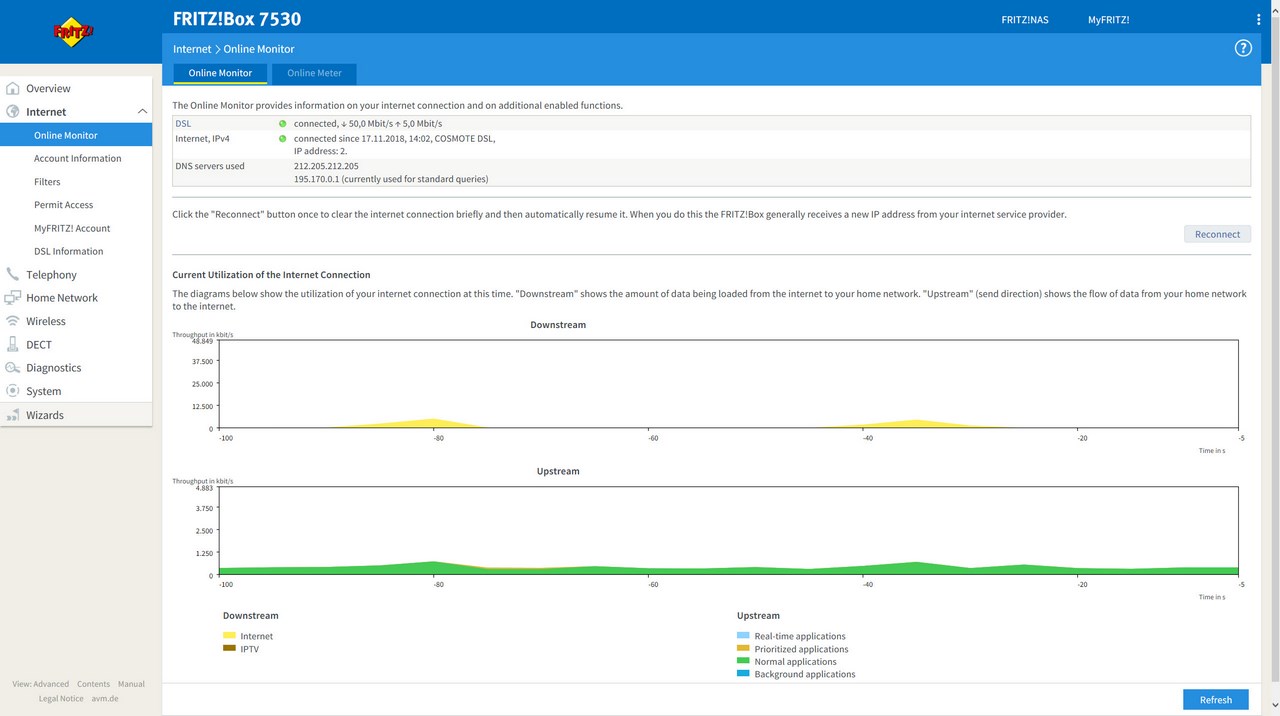Click the green DSL status indicator

(x=283, y=124)
